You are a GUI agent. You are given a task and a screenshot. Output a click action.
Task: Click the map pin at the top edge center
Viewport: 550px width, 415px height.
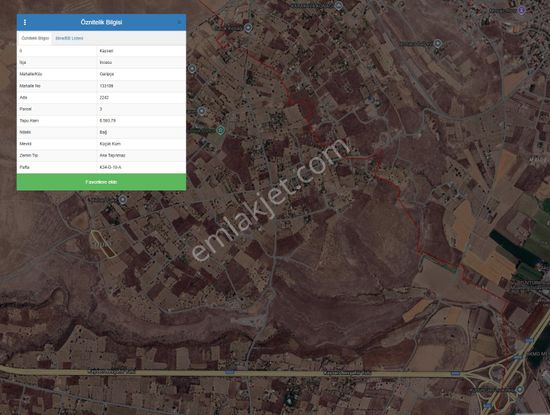coord(338,5)
